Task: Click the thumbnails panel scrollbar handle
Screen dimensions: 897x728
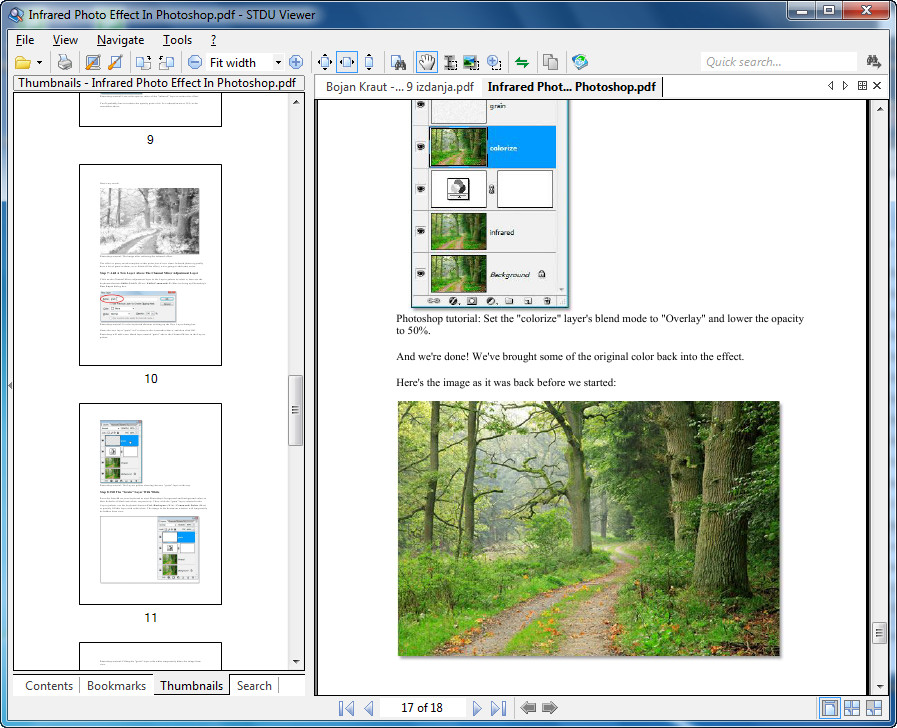Action: point(295,409)
